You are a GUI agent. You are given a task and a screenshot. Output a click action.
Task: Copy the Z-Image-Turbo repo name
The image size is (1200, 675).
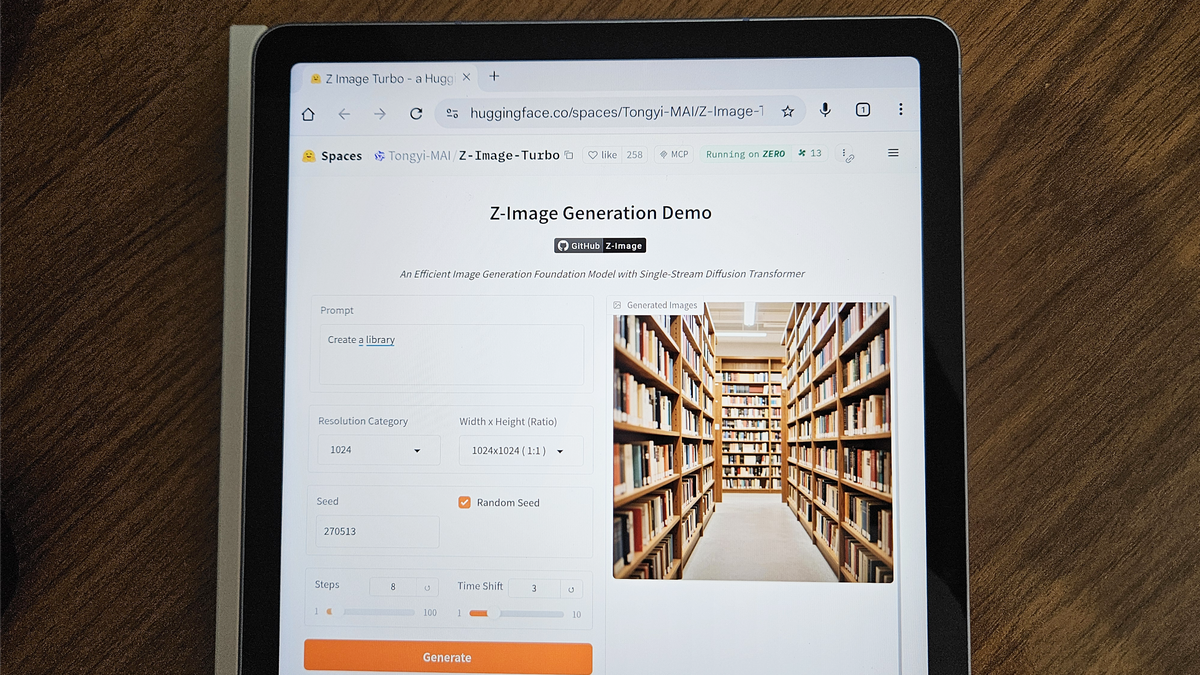pos(569,155)
